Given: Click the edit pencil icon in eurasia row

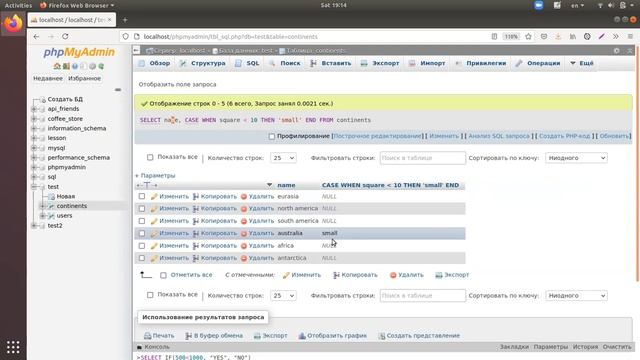Looking at the screenshot, I should tap(154, 196).
